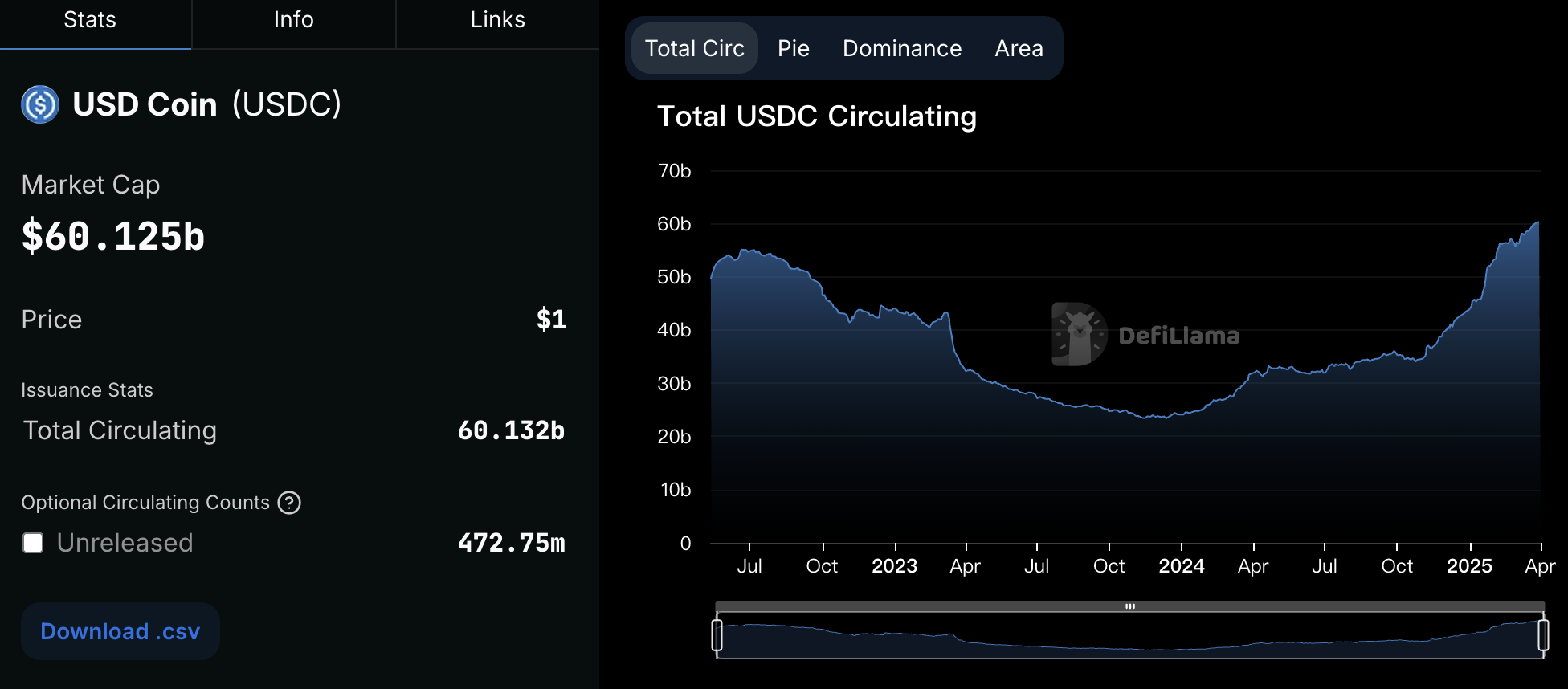1568x689 pixels.
Task: Open the Info tab
Action: [293, 20]
